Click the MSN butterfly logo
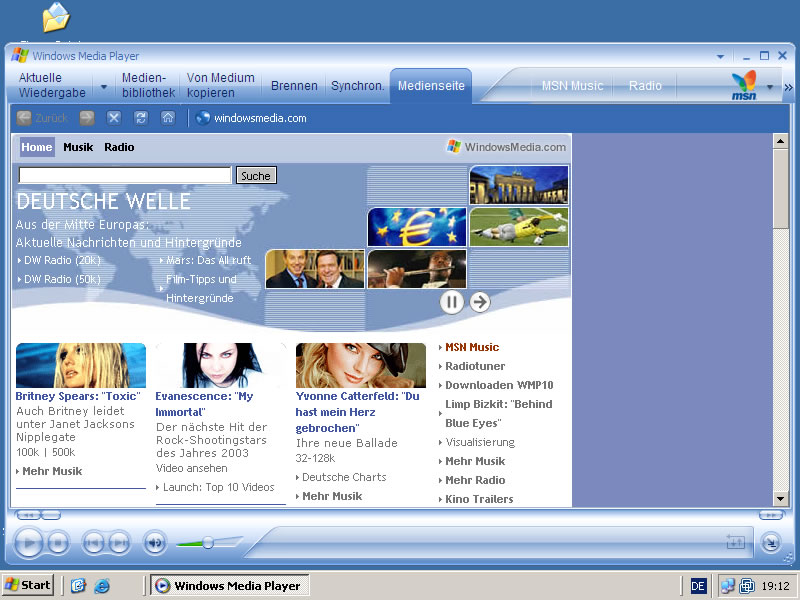Viewport: 800px width, 600px height. tap(744, 85)
